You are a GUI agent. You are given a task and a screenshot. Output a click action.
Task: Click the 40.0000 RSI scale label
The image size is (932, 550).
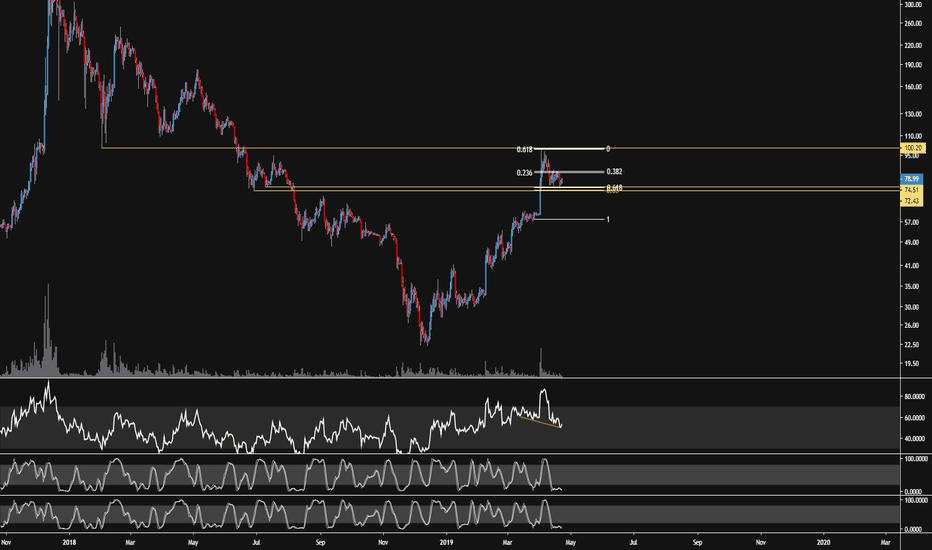coord(914,439)
